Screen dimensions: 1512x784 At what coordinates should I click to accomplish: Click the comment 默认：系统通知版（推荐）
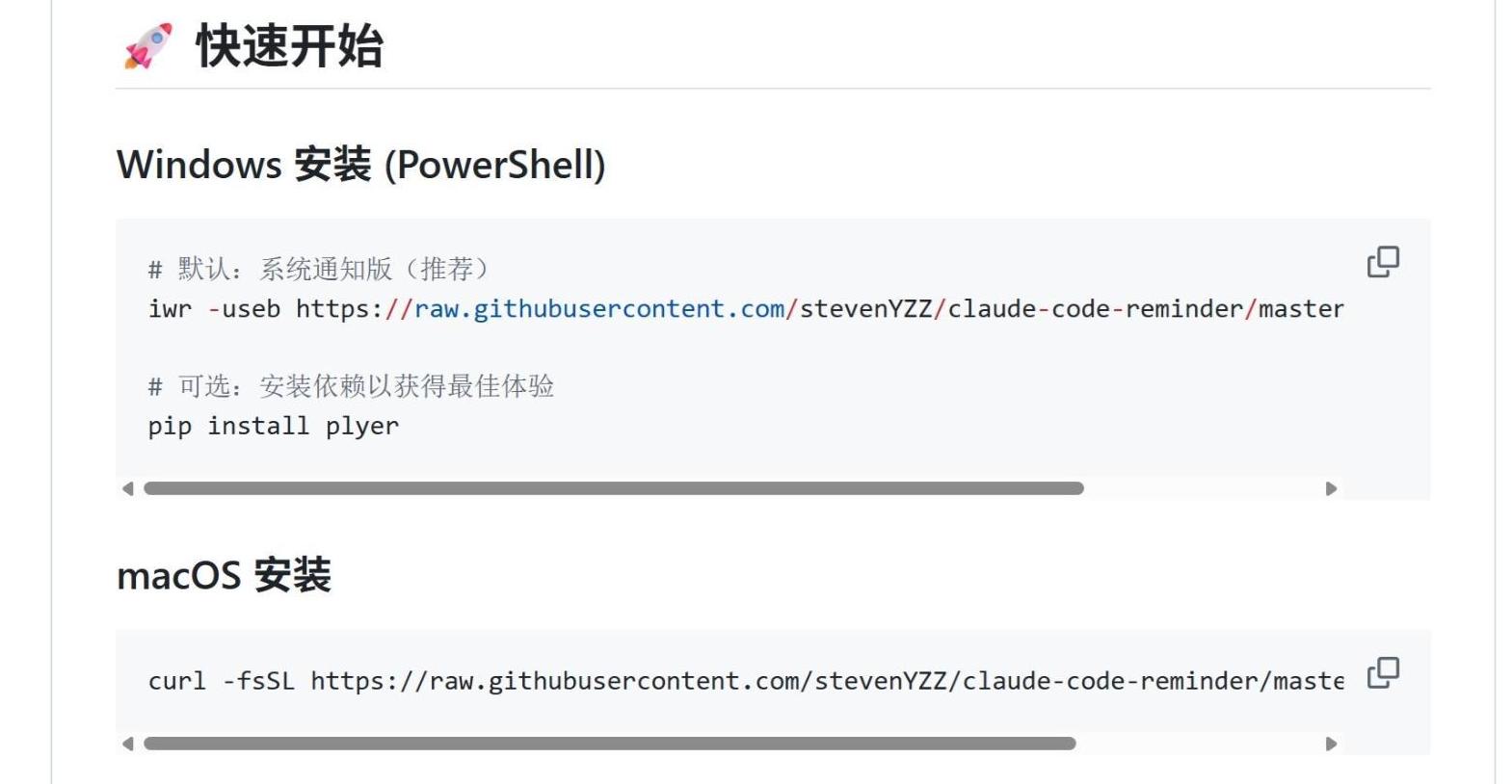coord(319,269)
